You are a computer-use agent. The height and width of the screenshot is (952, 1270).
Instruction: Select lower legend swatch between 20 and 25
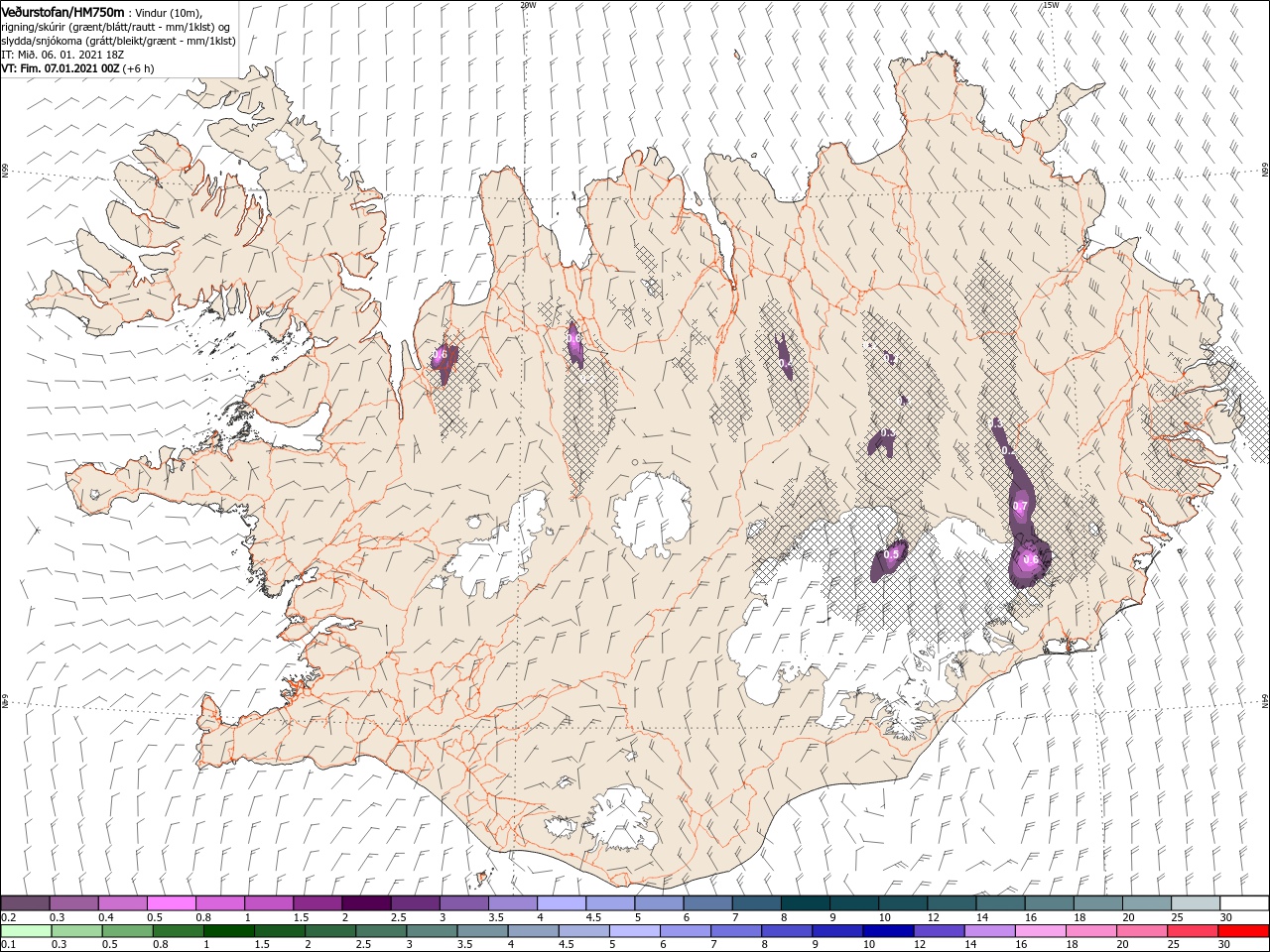click(1142, 931)
